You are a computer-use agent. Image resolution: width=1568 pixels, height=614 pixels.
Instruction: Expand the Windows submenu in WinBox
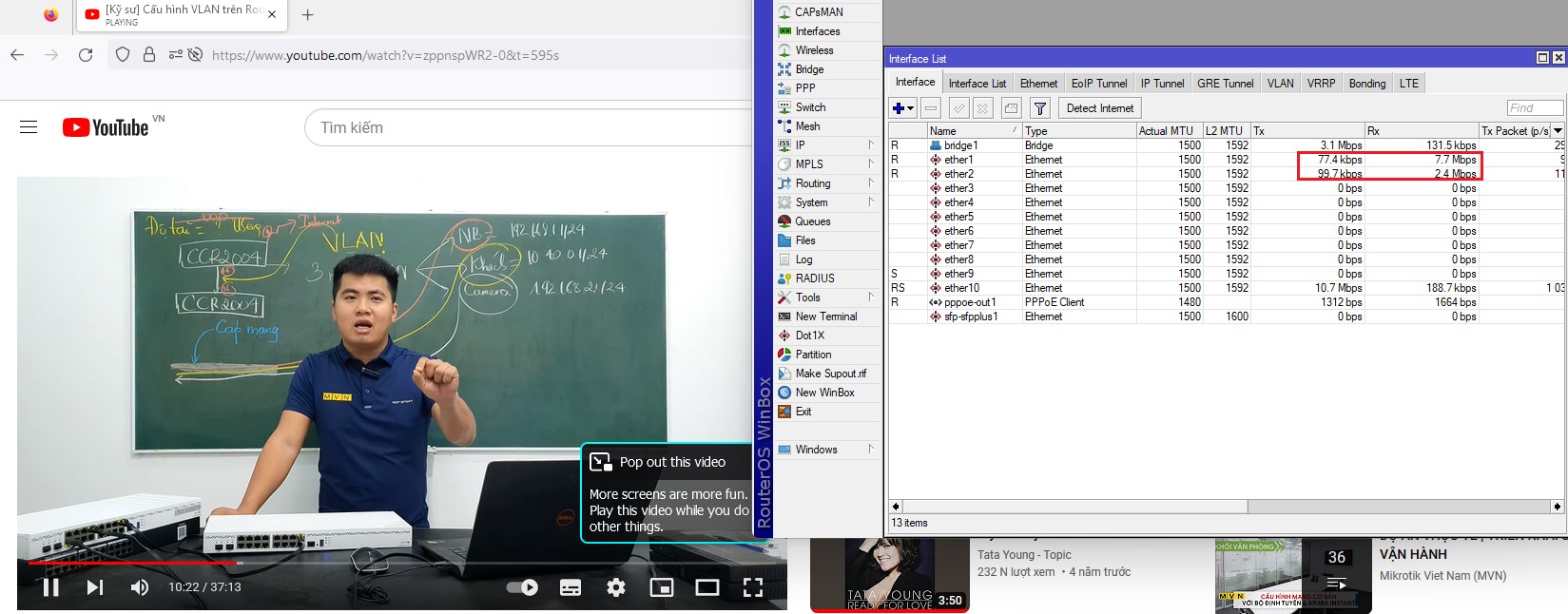pos(871,450)
